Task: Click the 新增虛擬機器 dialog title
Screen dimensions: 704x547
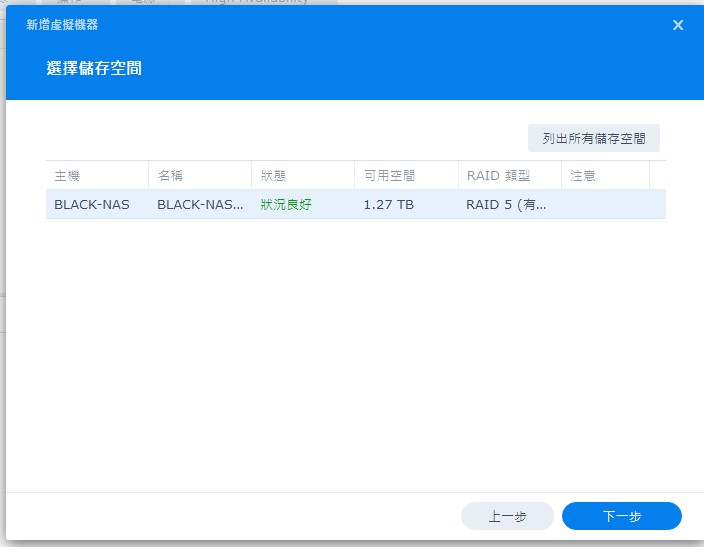Action: 62,25
